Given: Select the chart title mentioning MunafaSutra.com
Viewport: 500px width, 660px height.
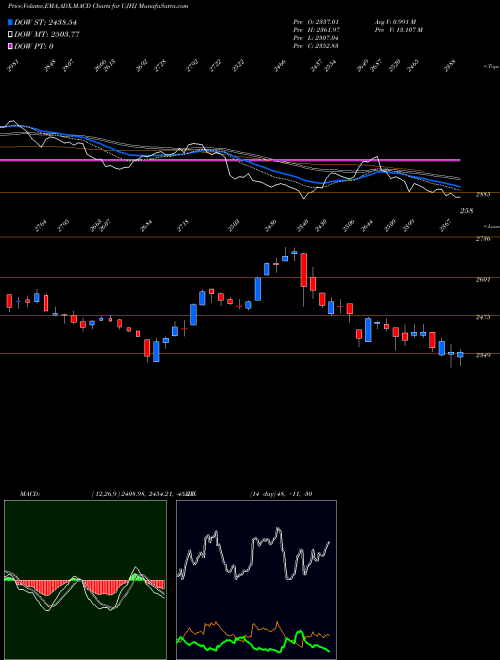Looking at the screenshot, I should pos(98,6).
